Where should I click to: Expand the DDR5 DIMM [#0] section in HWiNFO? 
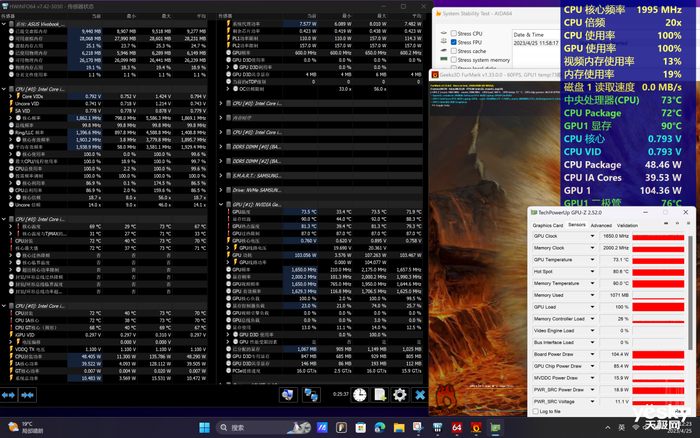point(221,147)
